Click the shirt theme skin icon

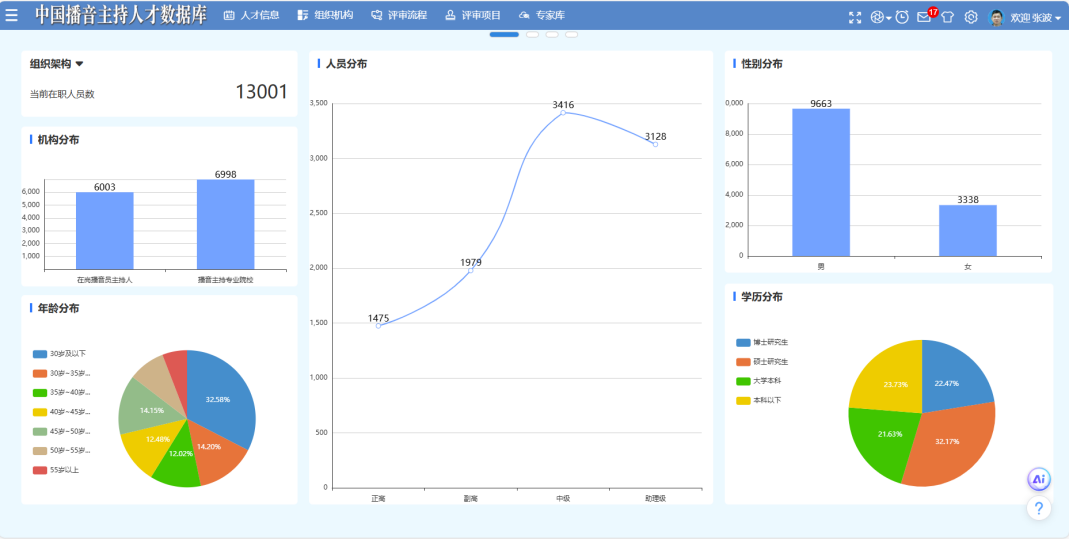tap(947, 17)
